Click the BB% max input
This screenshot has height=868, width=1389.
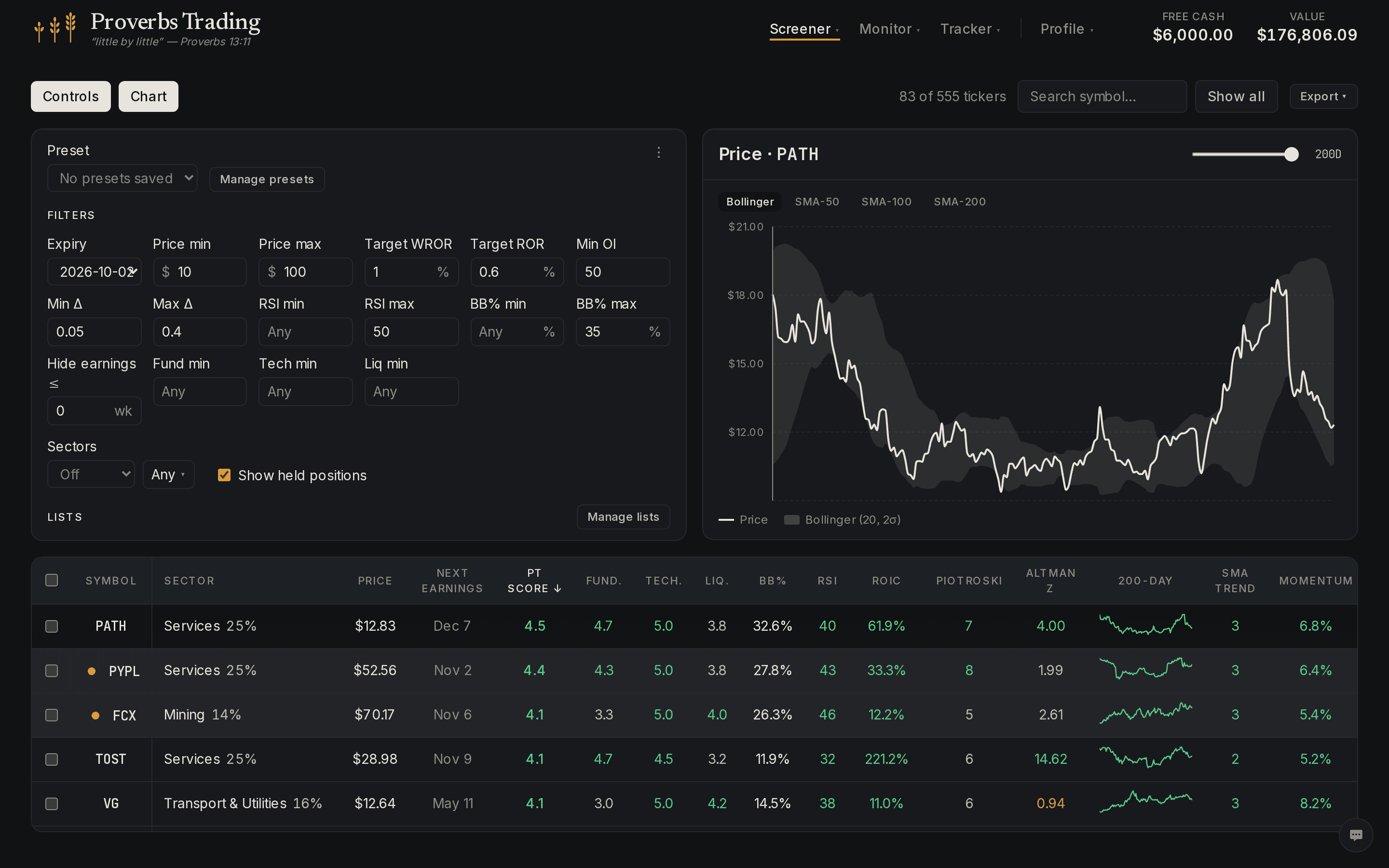pyautogui.click(x=623, y=332)
